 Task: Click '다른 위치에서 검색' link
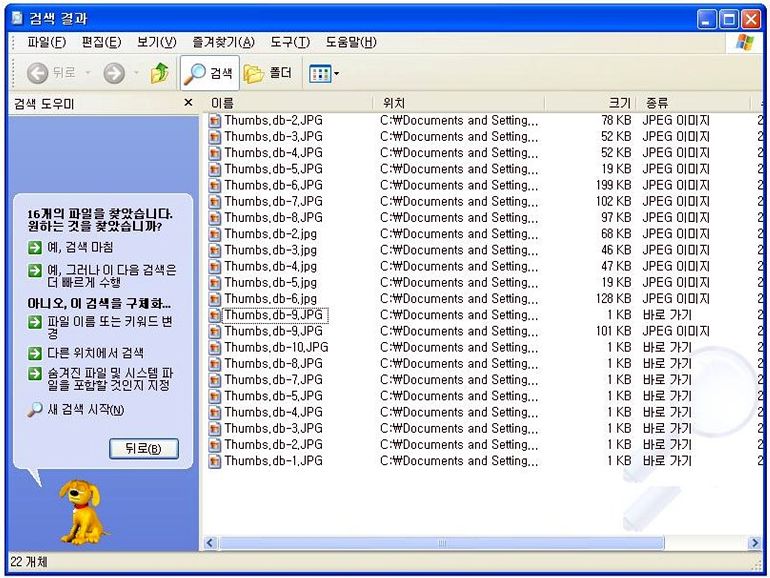(95, 353)
